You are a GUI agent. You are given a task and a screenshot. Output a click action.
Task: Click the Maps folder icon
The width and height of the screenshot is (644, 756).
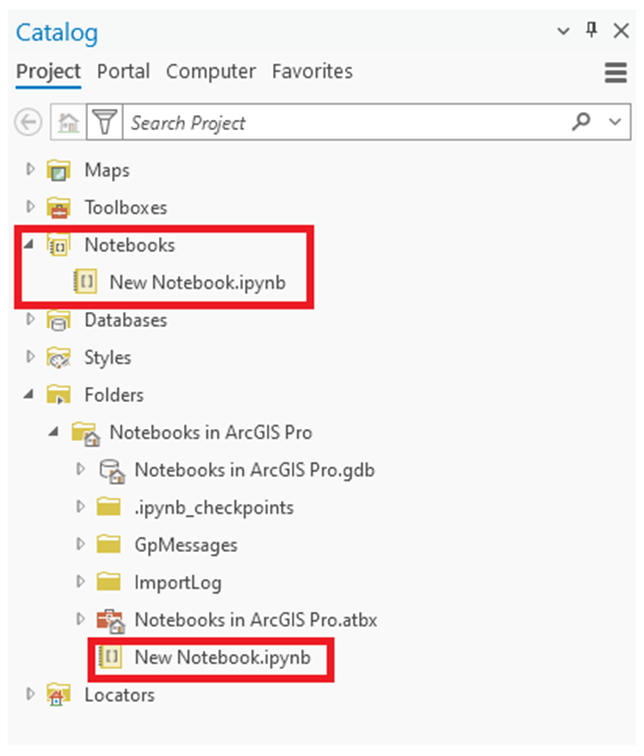(x=59, y=170)
